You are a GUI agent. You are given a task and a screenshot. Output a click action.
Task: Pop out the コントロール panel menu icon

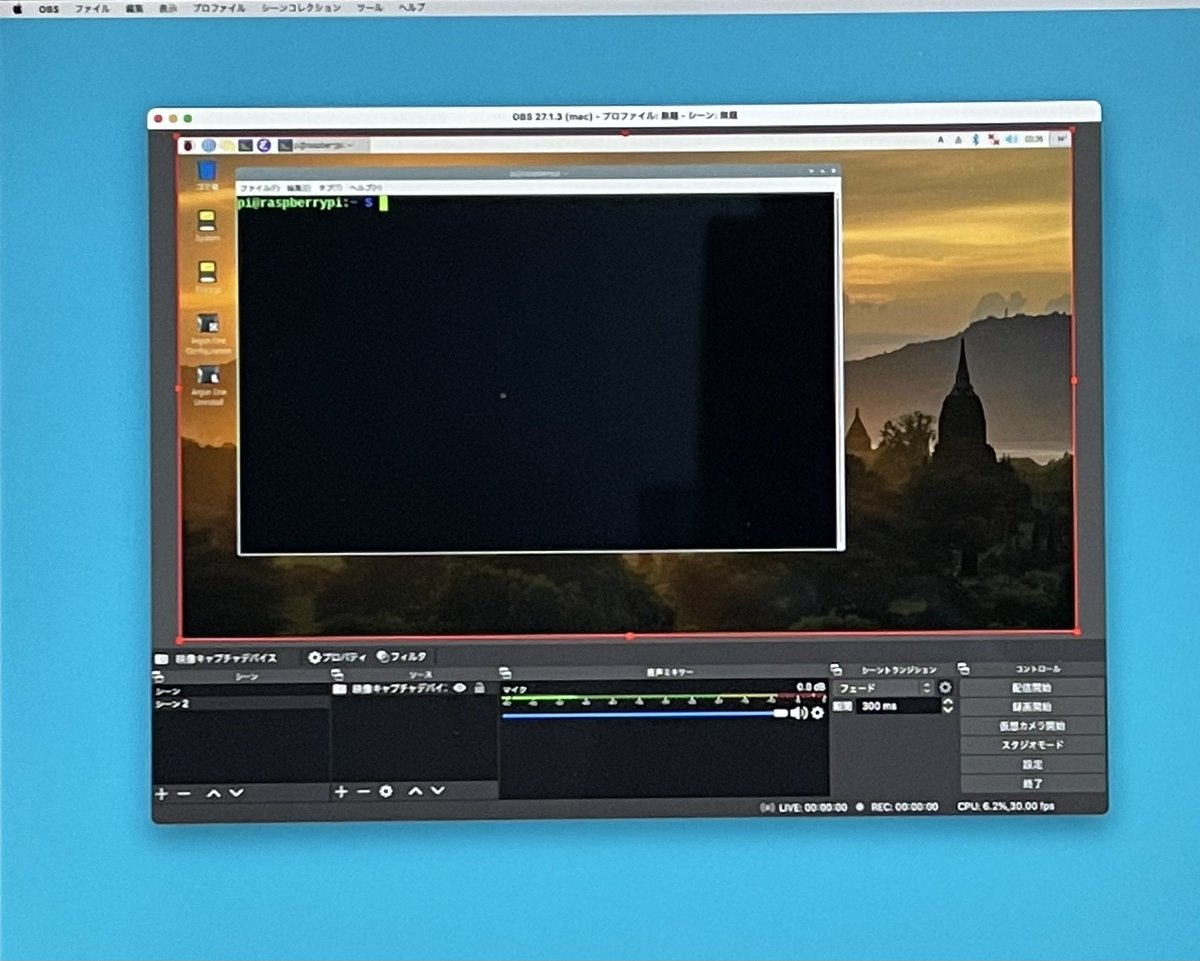coord(962,670)
